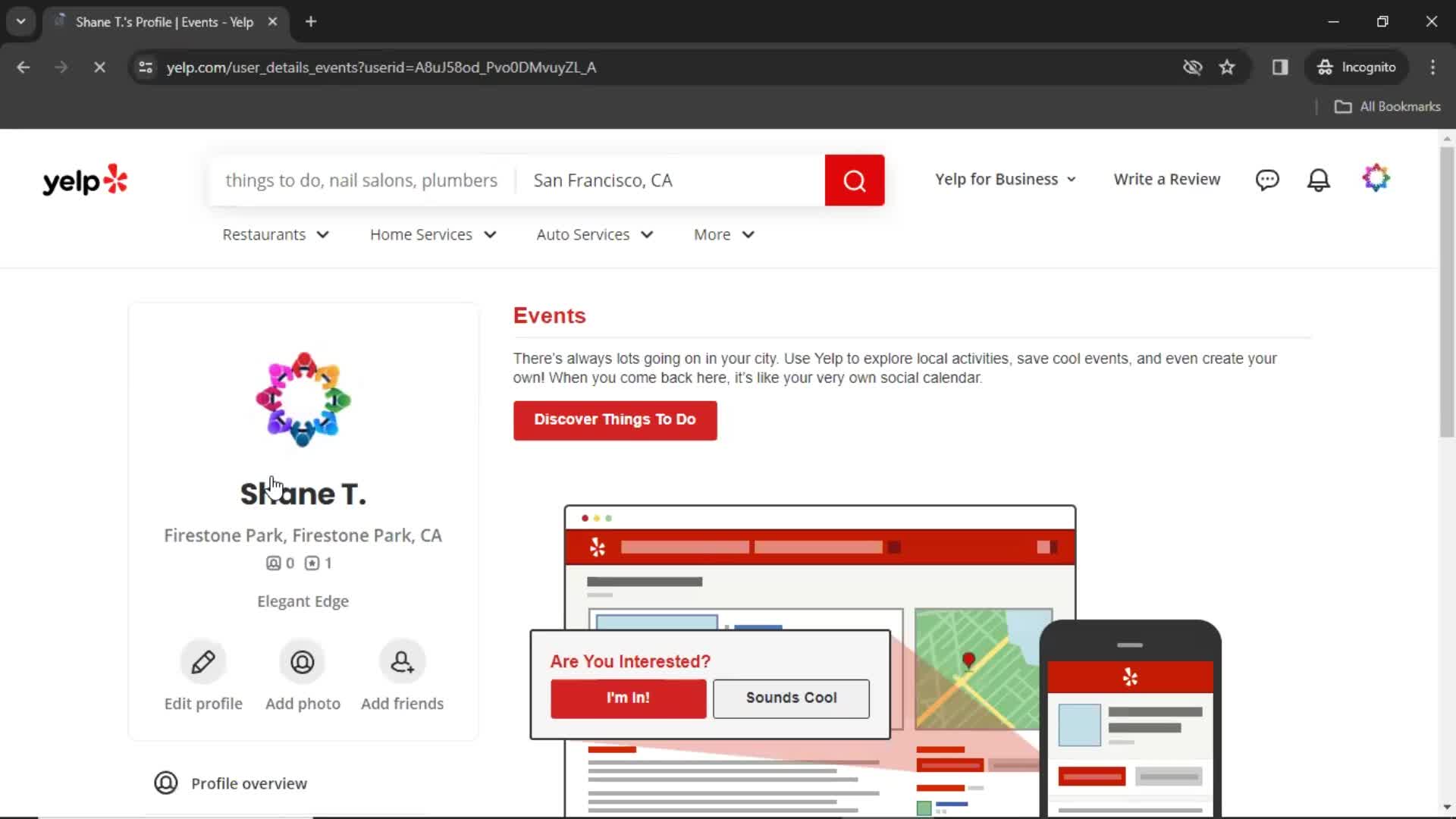
Task: Click the Sounds Cool response option
Action: pos(792,698)
